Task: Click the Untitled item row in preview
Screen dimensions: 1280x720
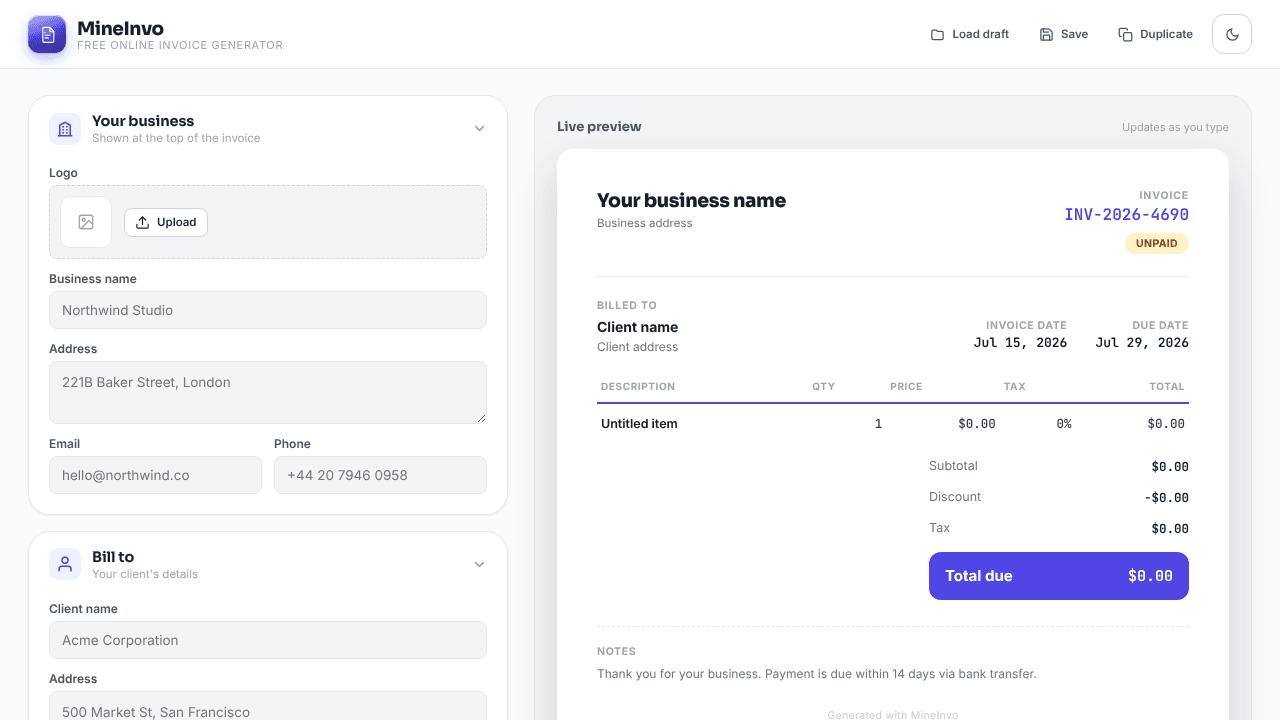Action: point(893,424)
